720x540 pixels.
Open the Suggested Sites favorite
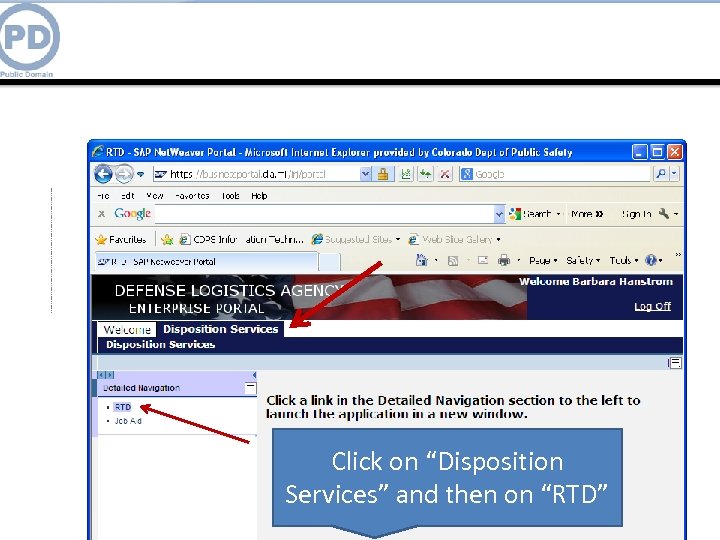click(x=356, y=239)
